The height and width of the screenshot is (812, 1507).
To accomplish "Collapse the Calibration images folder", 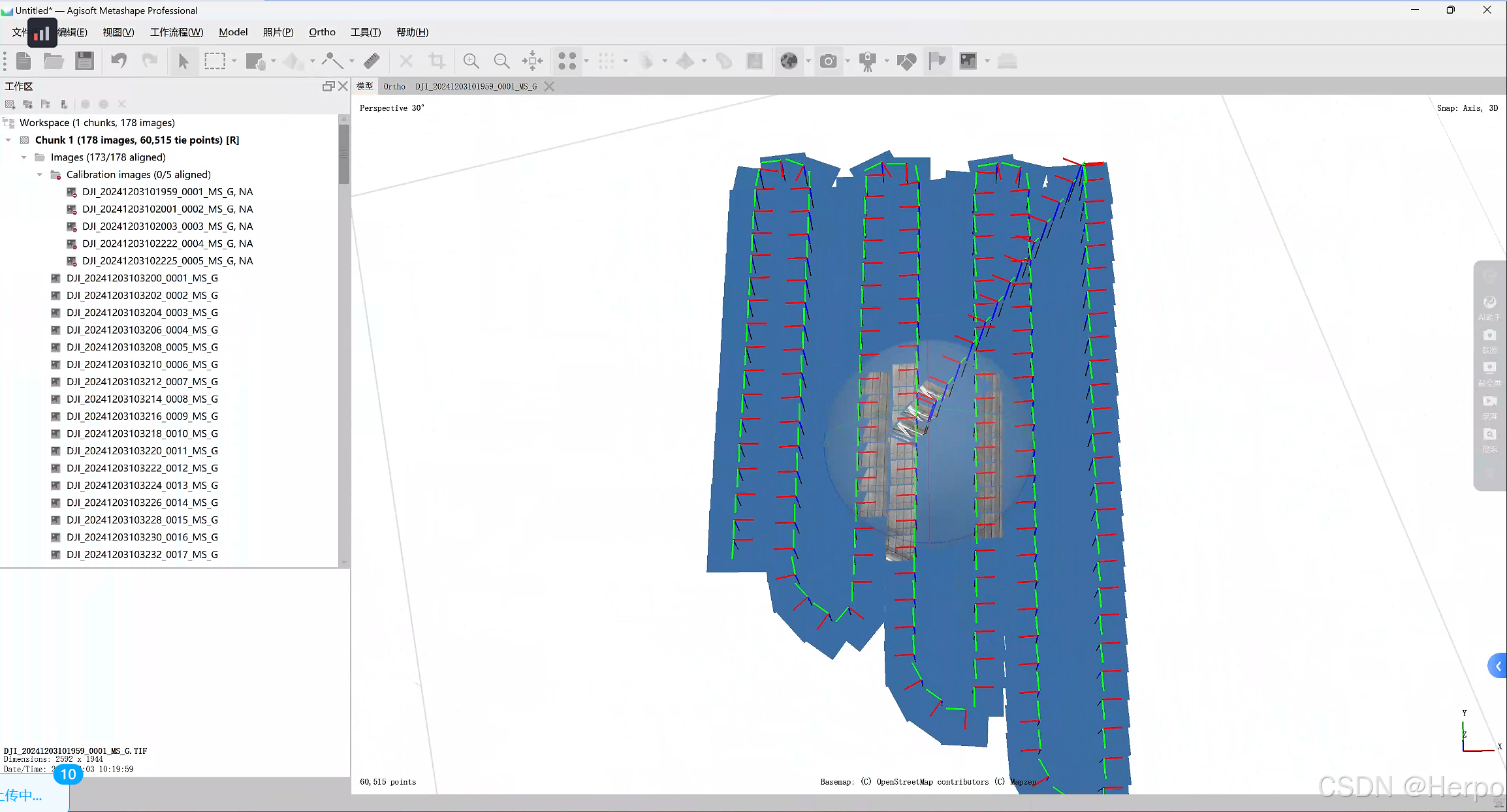I will pos(40,175).
